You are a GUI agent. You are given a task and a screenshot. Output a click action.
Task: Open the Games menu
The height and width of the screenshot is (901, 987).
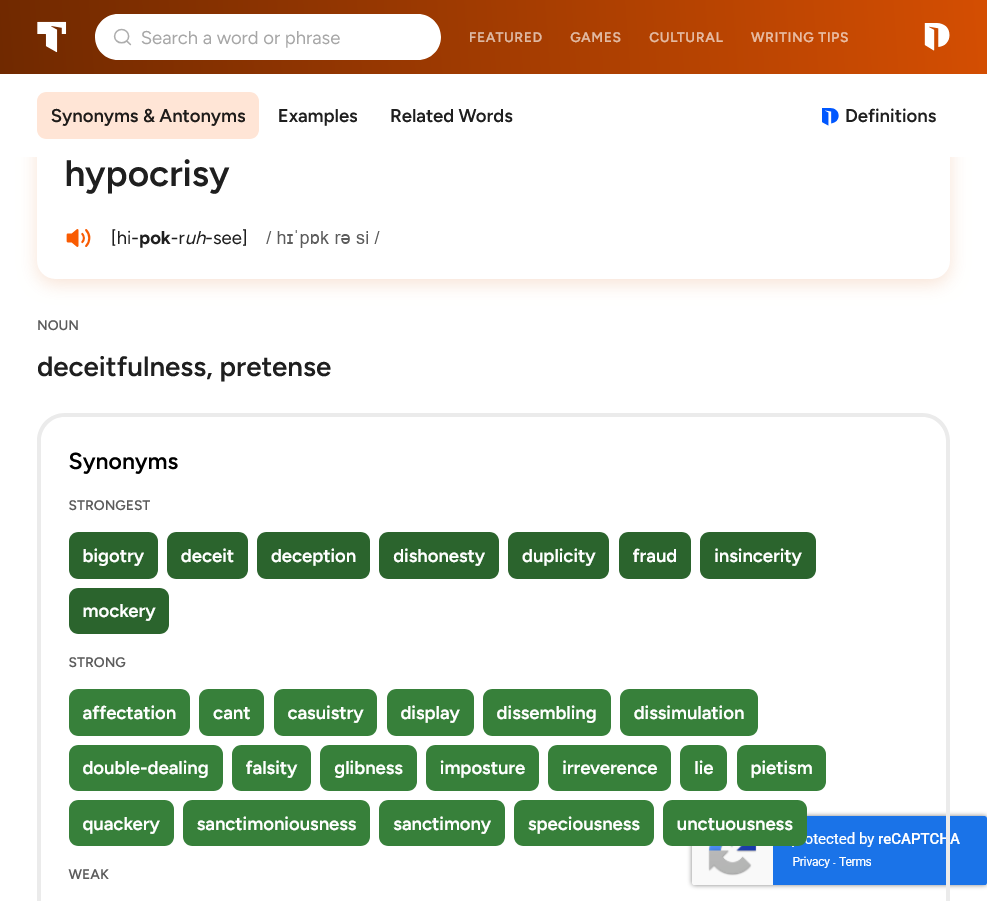tap(595, 37)
